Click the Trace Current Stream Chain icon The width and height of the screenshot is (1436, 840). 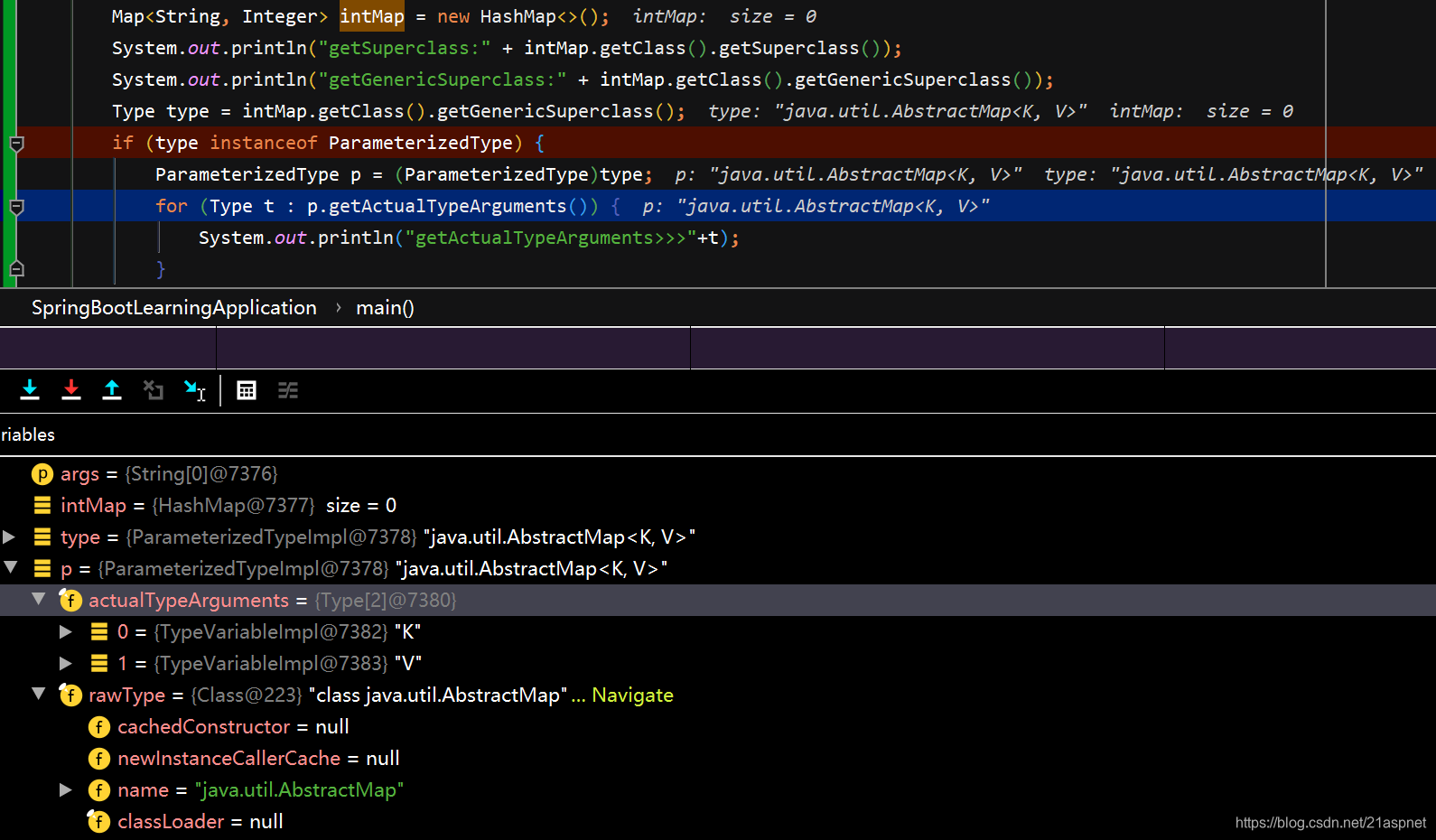pyautogui.click(x=288, y=390)
